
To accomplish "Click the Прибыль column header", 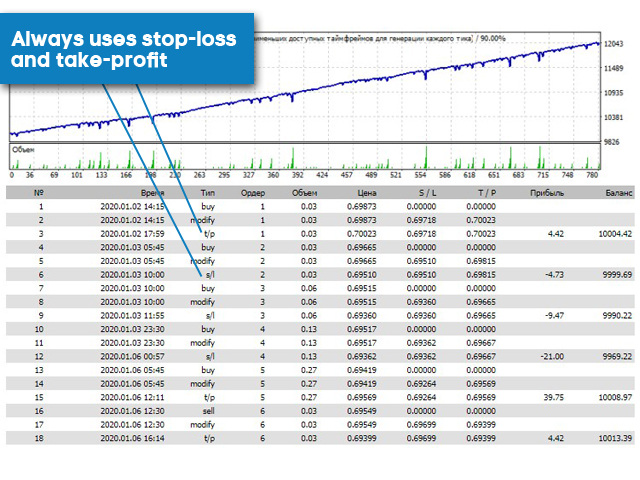I will (547, 193).
